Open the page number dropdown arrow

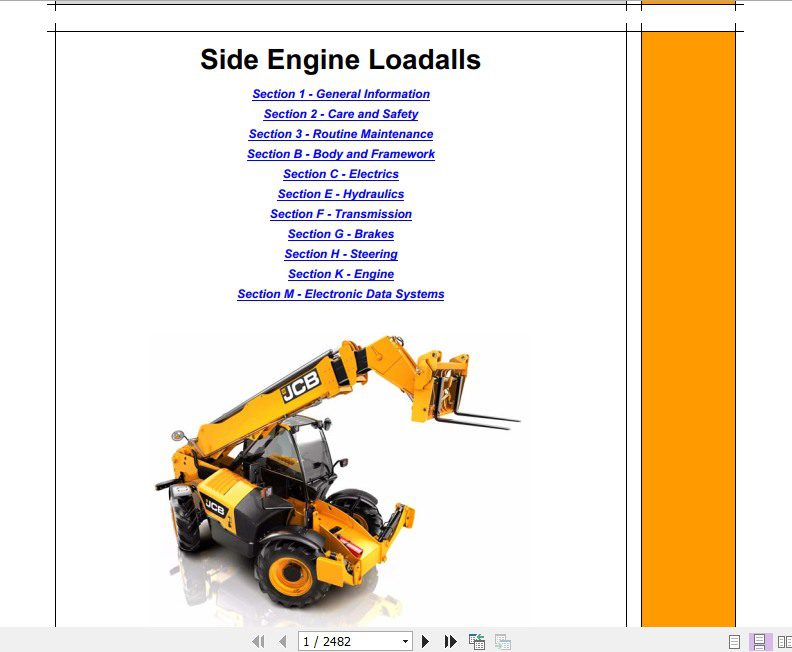(405, 641)
